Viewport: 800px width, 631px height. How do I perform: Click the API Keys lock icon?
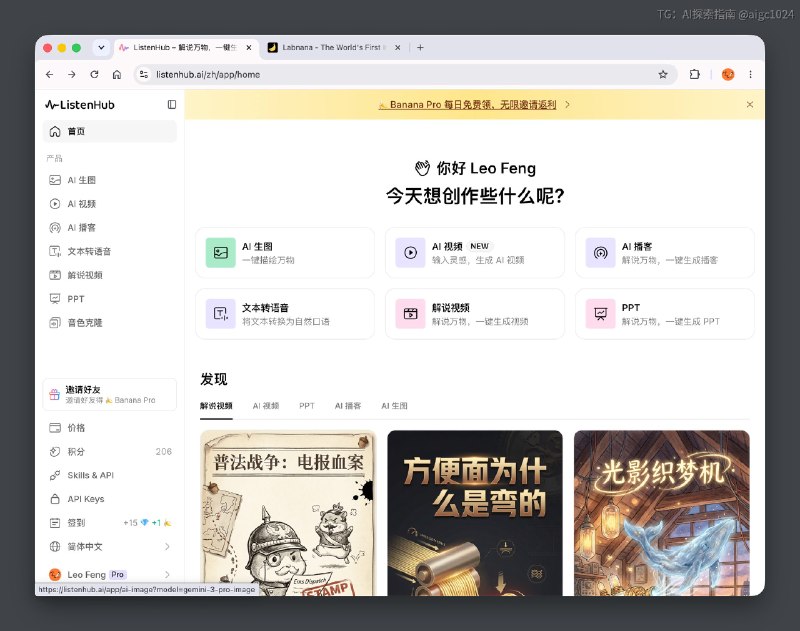[x=55, y=499]
